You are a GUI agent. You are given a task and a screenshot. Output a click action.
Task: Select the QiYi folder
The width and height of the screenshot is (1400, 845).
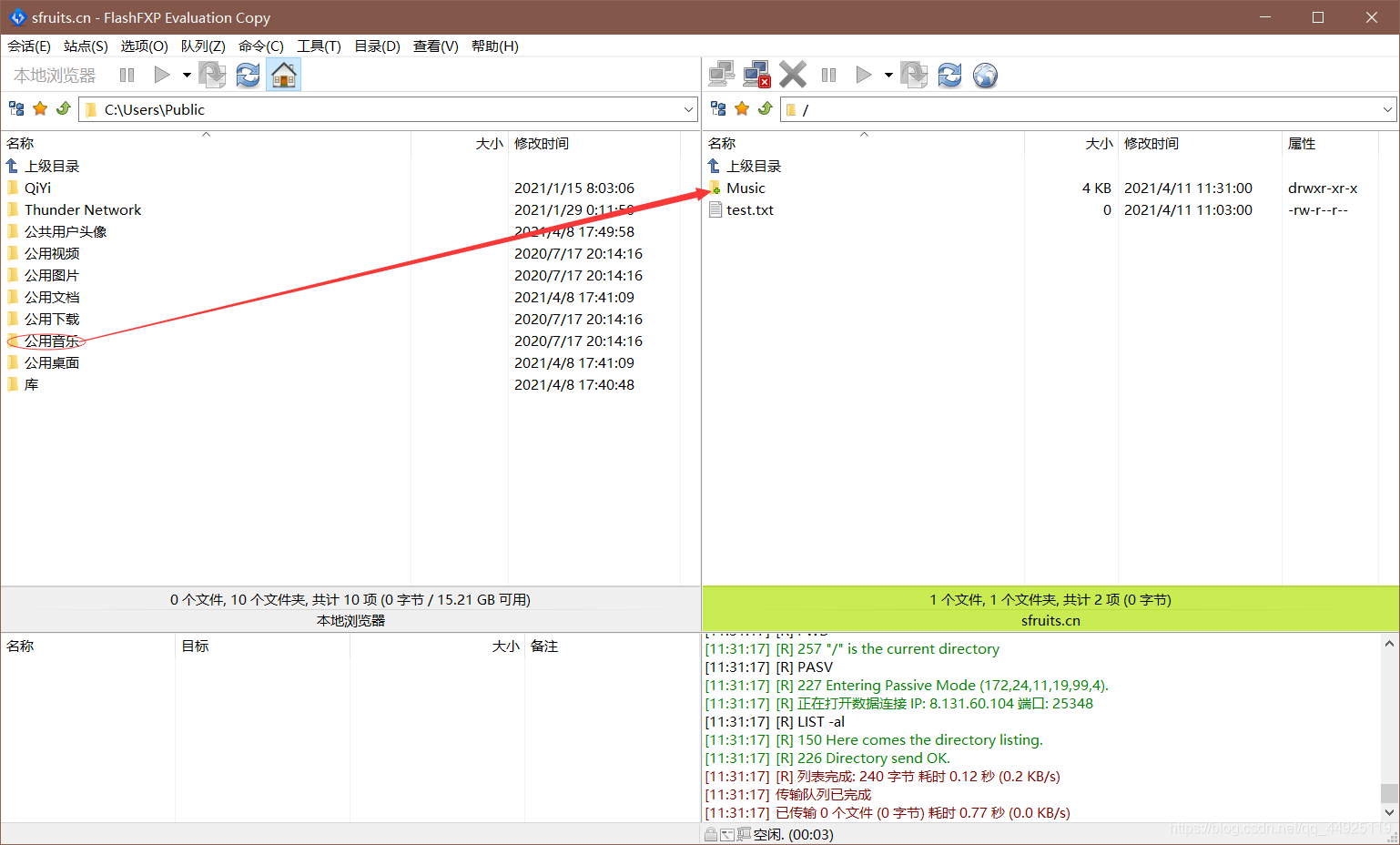click(37, 188)
